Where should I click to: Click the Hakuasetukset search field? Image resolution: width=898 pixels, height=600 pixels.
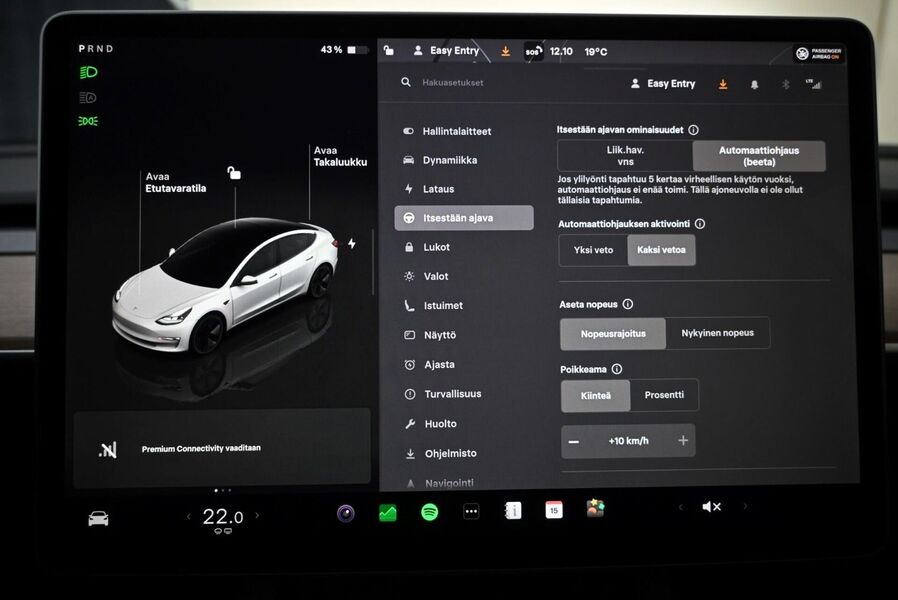coord(453,82)
